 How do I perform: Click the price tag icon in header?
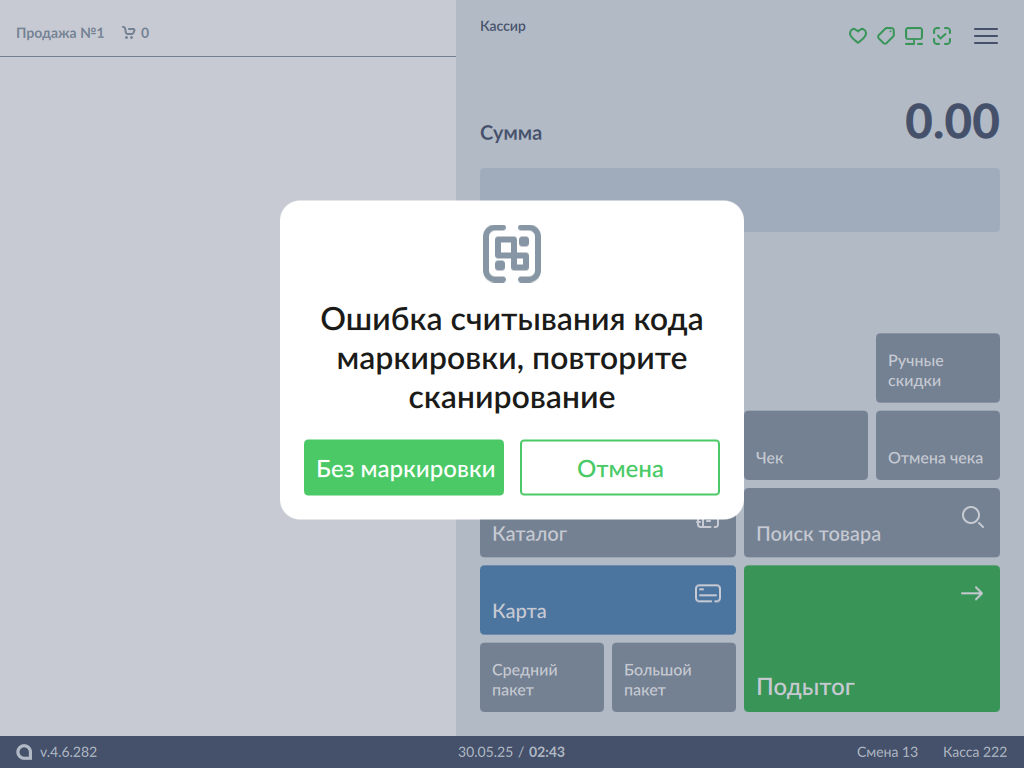coord(885,36)
